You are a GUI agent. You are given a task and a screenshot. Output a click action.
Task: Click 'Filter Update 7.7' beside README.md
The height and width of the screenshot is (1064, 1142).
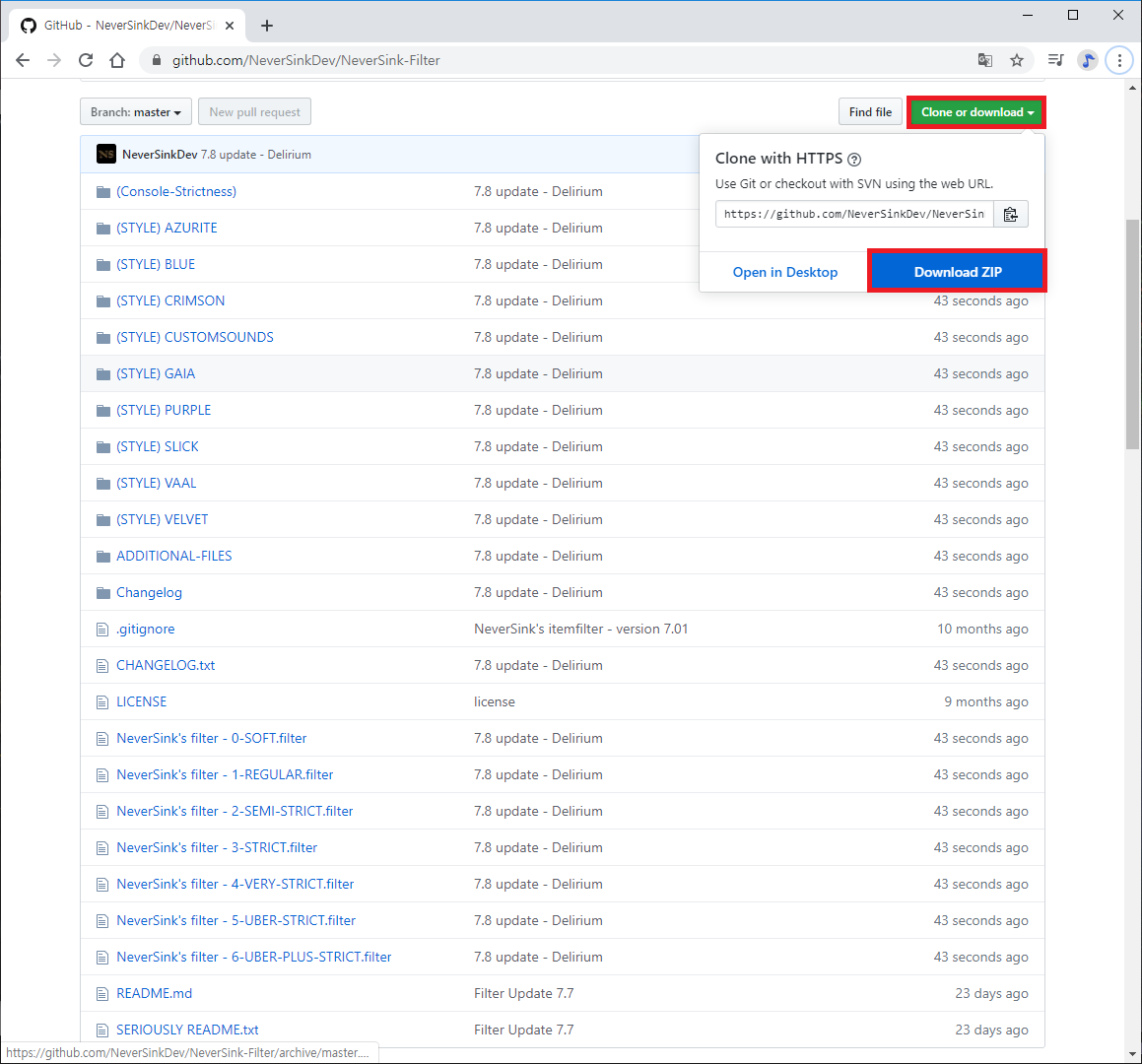pyautogui.click(x=523, y=993)
